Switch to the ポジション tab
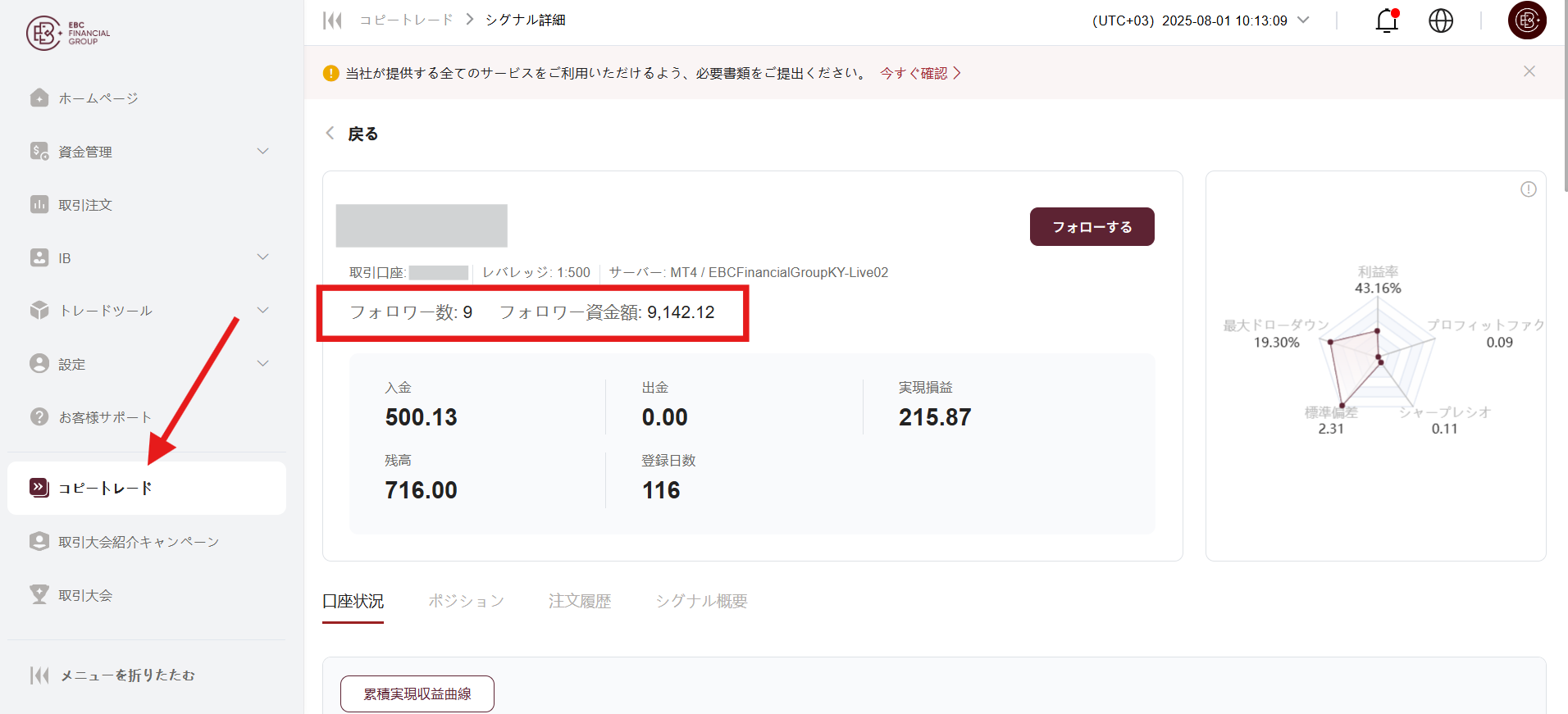 pos(466,601)
